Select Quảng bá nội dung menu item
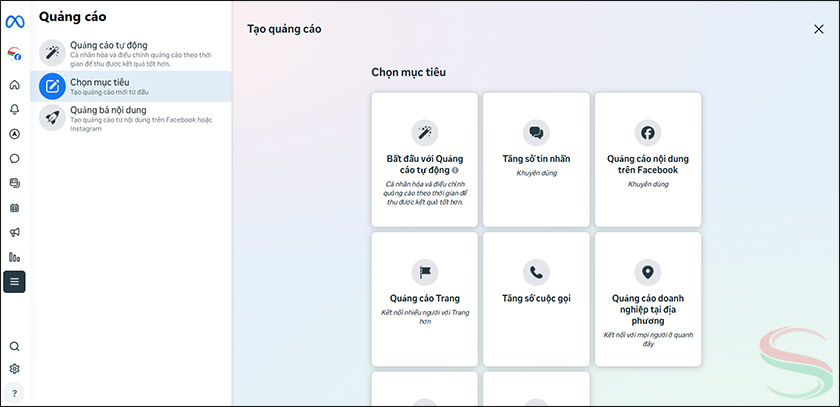 point(131,117)
